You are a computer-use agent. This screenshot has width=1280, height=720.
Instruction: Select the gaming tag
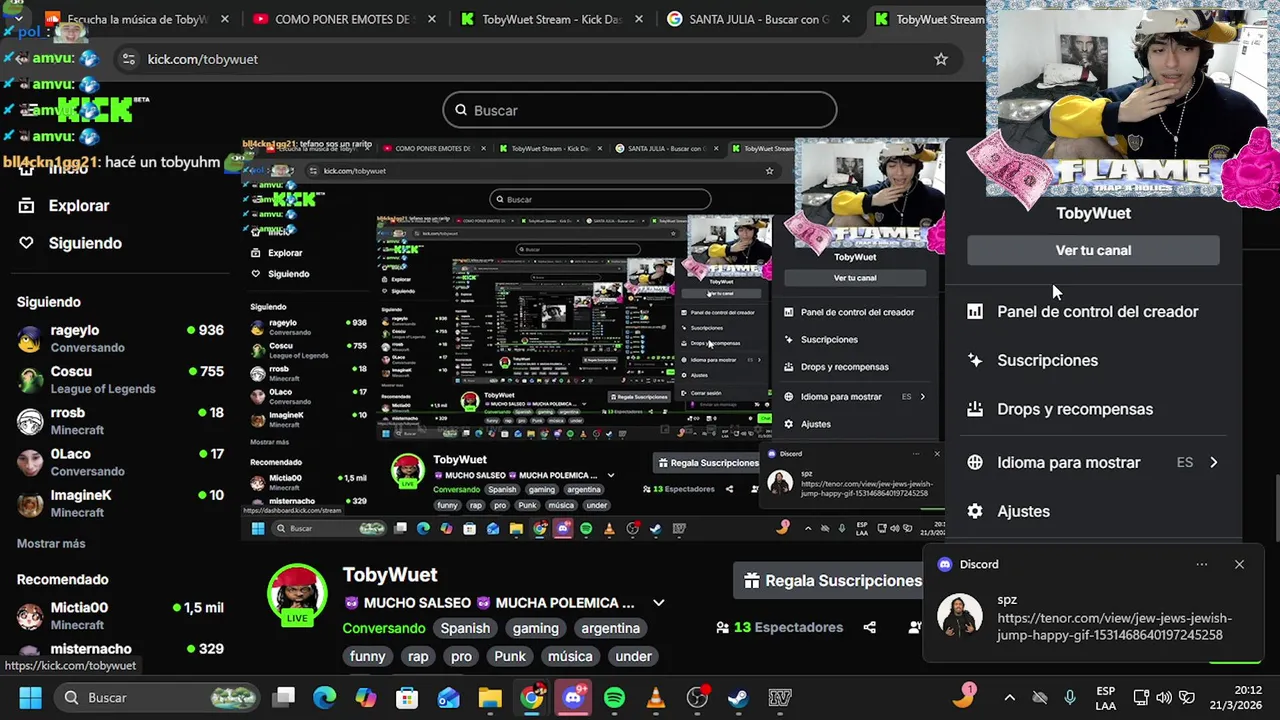tap(536, 628)
